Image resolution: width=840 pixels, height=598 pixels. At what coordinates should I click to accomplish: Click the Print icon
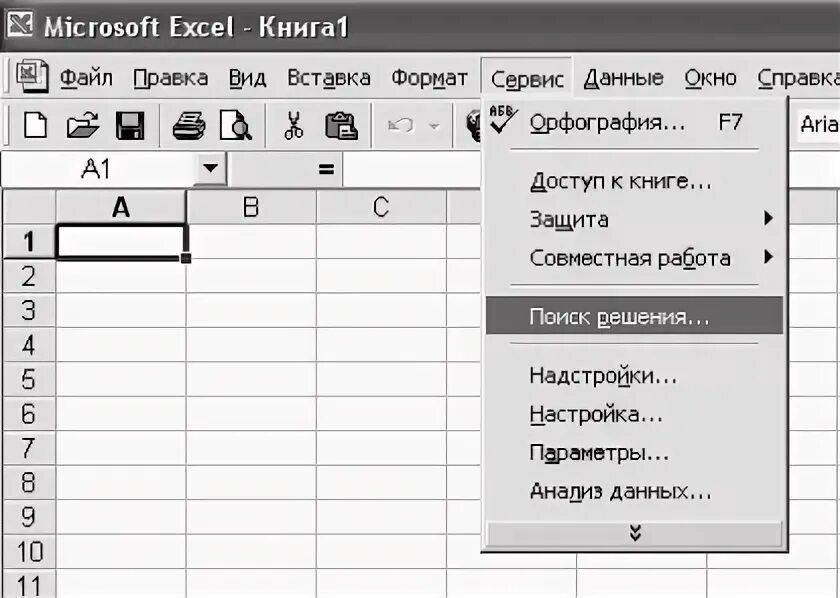tap(189, 126)
